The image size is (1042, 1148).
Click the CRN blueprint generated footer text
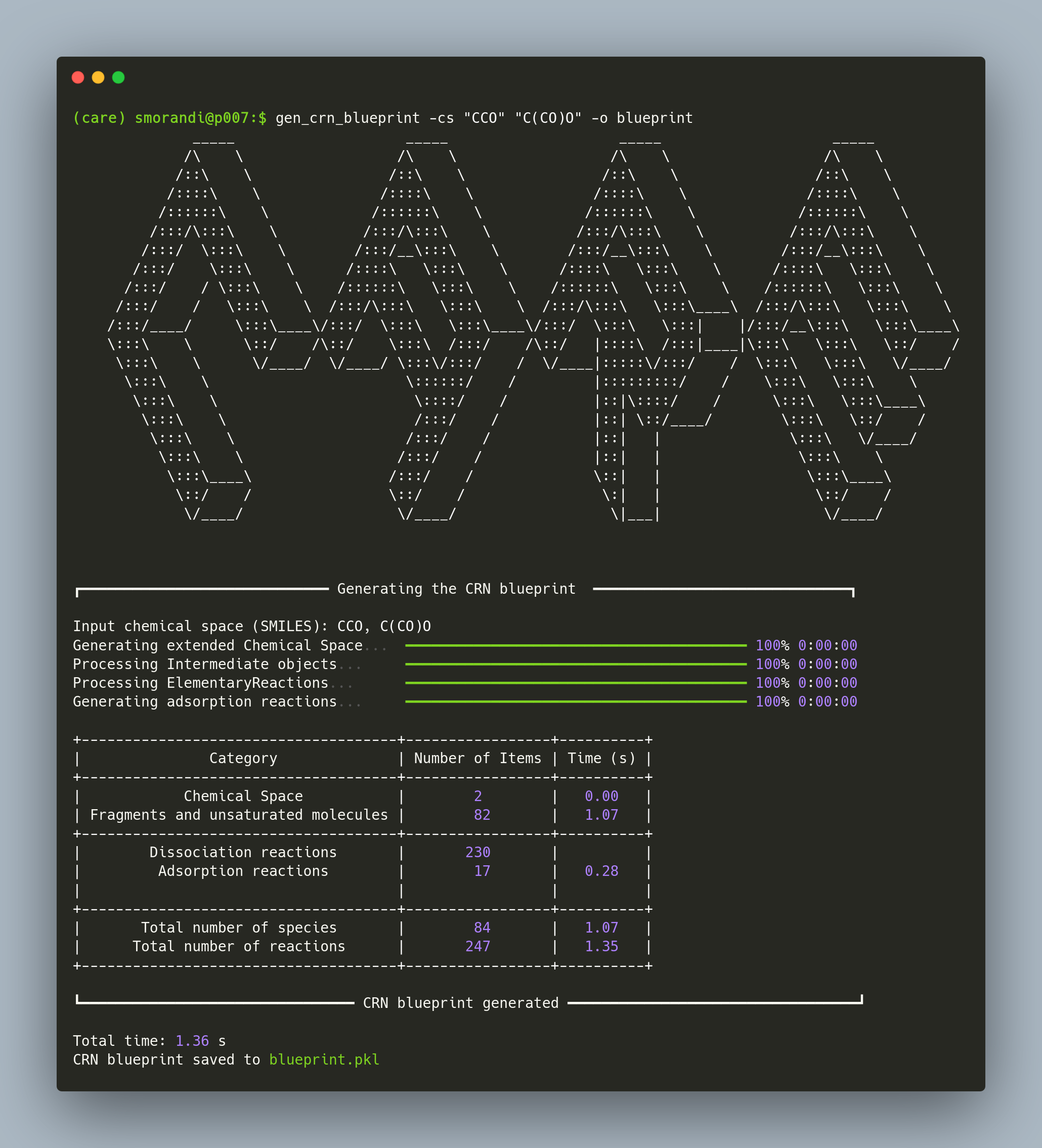pyautogui.click(x=461, y=1003)
